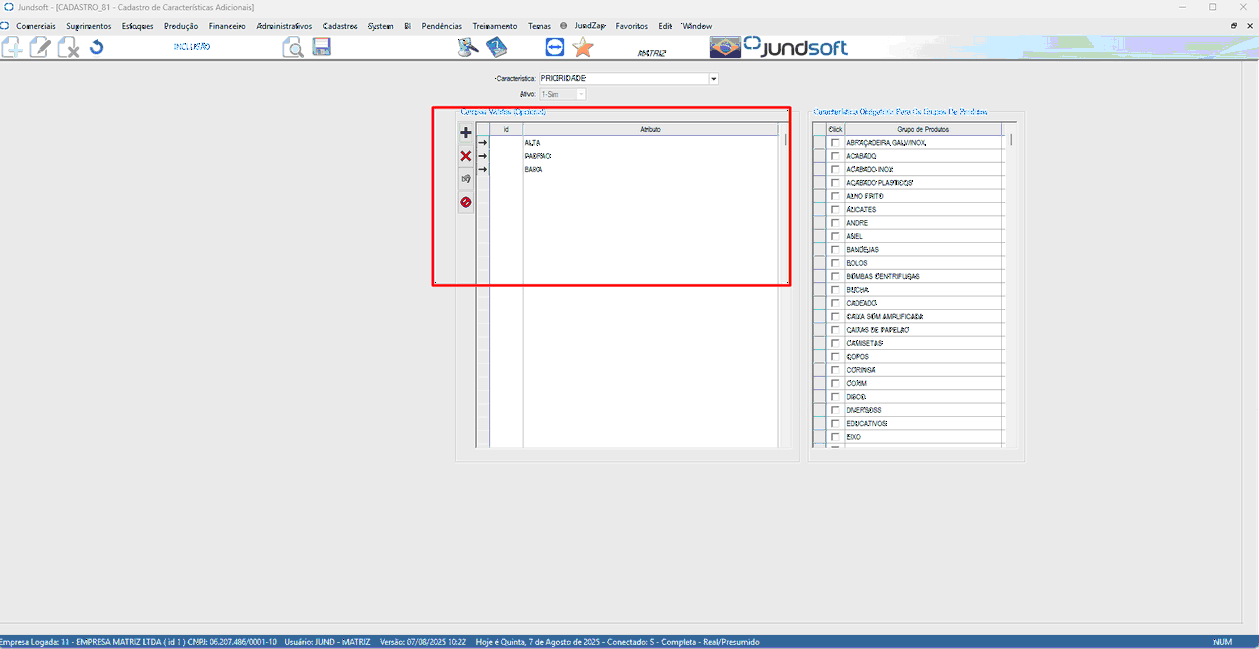Click the Grupo de Produtos column header
Image resolution: width=1259 pixels, height=649 pixels.
point(923,129)
